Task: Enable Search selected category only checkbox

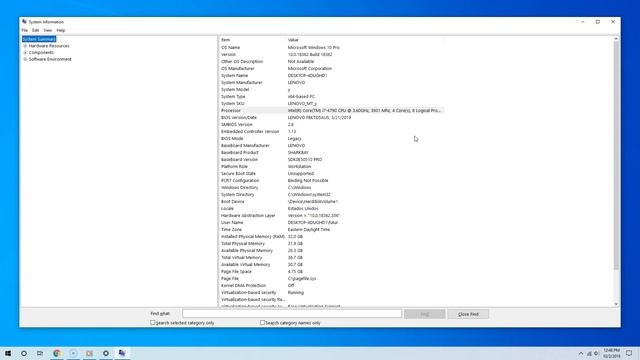Action: tap(153, 322)
